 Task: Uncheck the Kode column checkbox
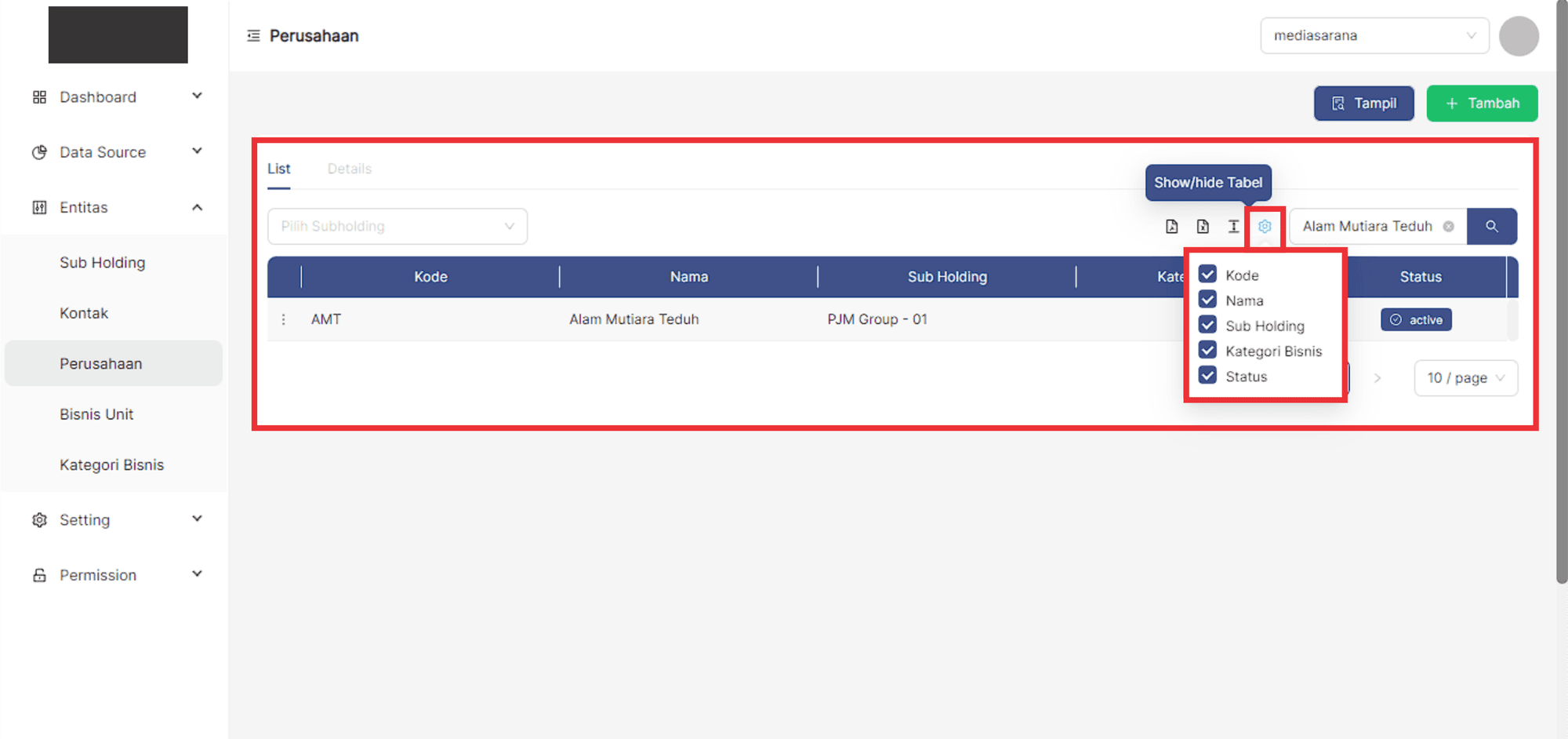1207,275
